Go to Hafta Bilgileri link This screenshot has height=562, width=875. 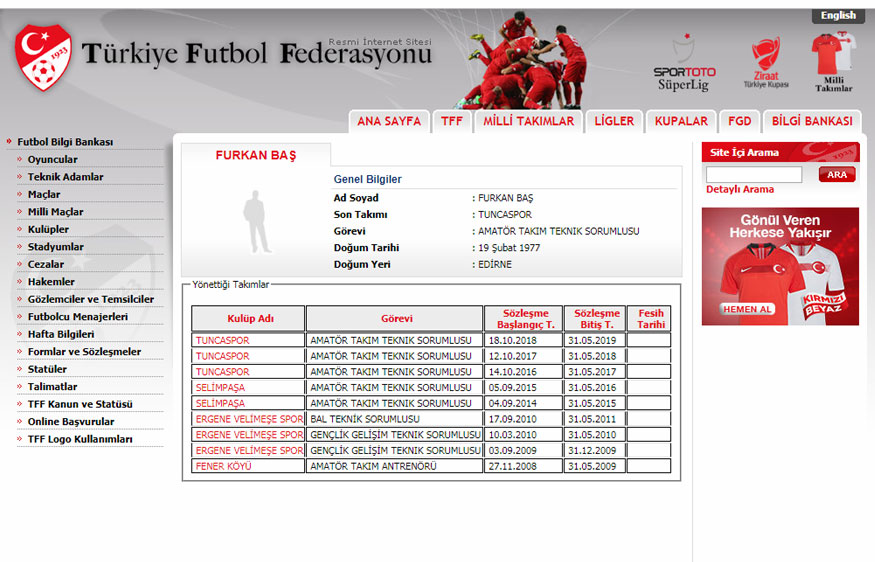tap(61, 334)
